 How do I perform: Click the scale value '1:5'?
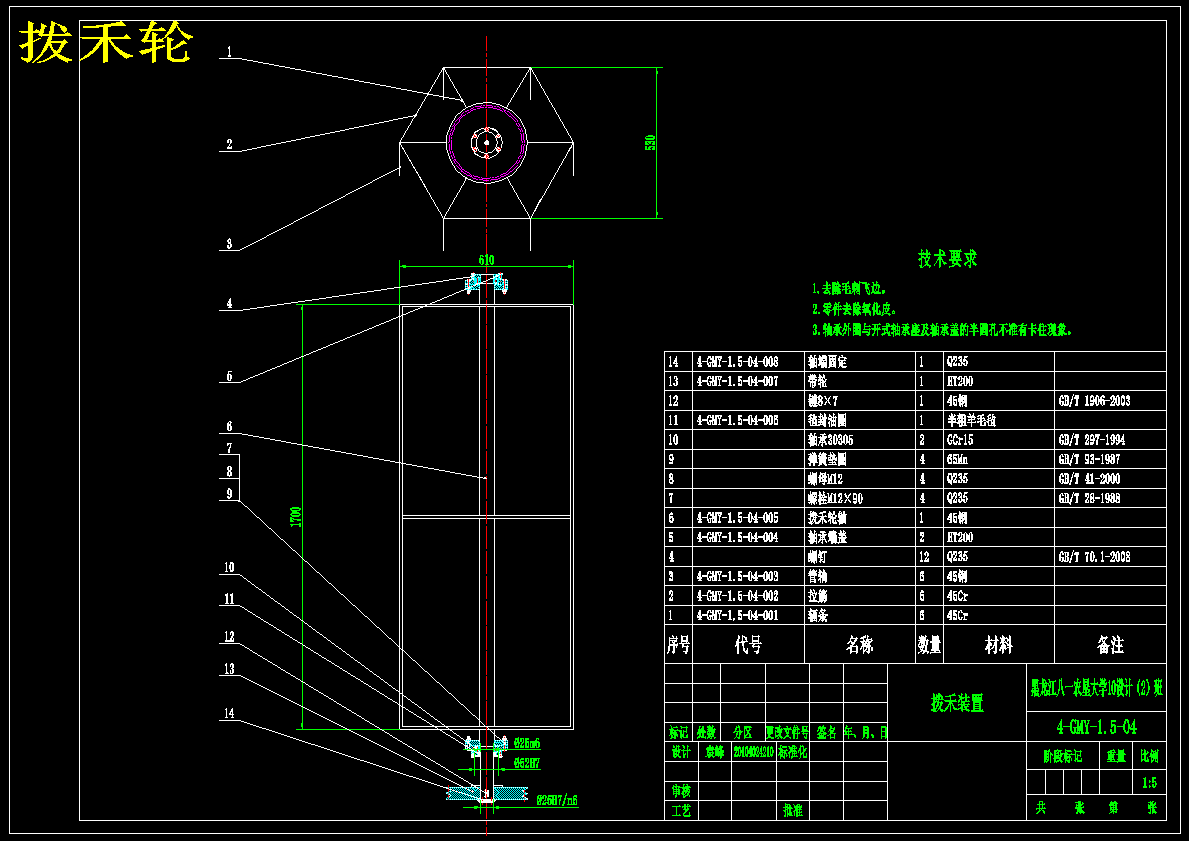(1150, 782)
